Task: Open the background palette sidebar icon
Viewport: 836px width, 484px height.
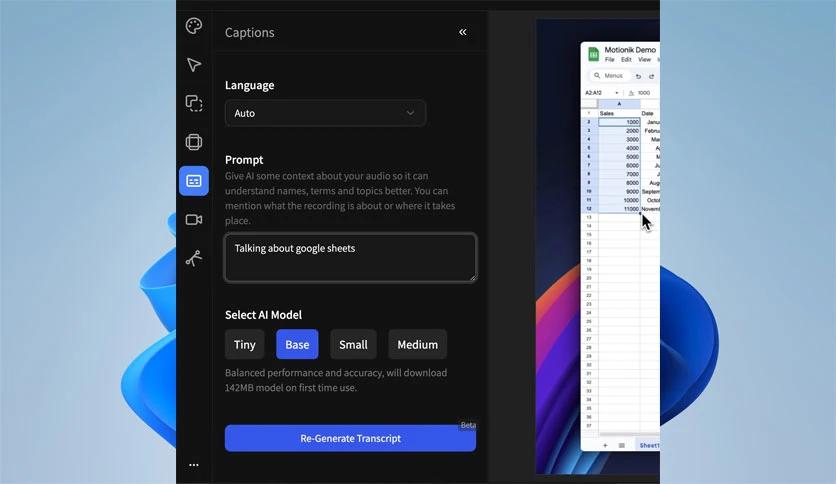Action: click(x=194, y=26)
